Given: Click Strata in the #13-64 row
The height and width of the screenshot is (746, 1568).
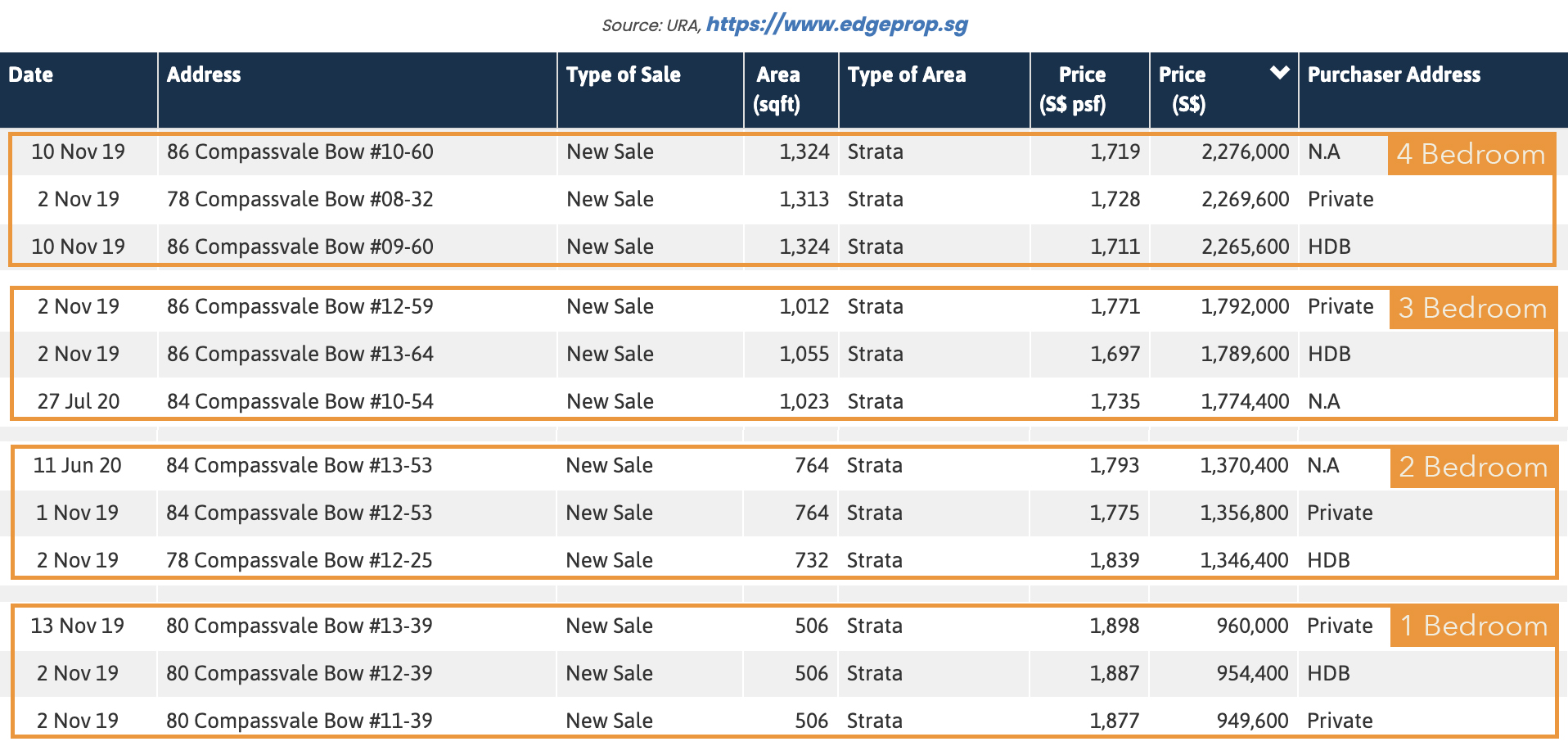Looking at the screenshot, I should [875, 354].
